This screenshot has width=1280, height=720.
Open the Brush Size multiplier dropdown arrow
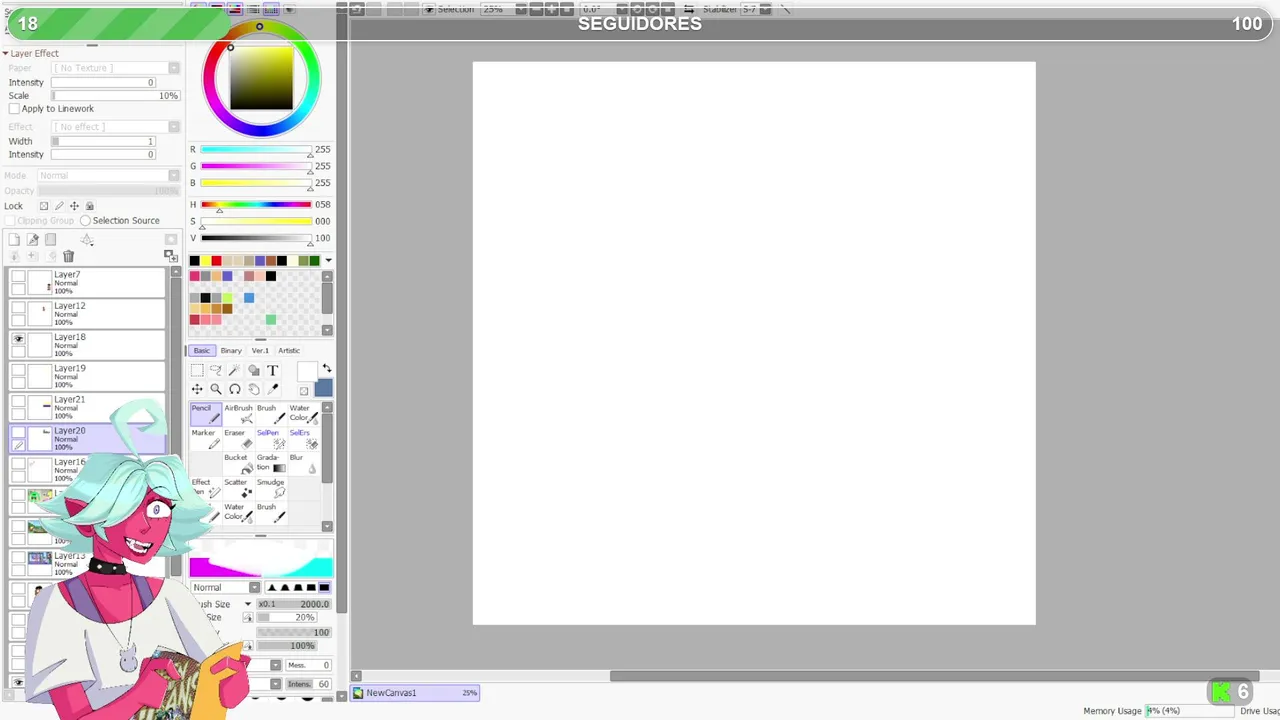[248, 604]
